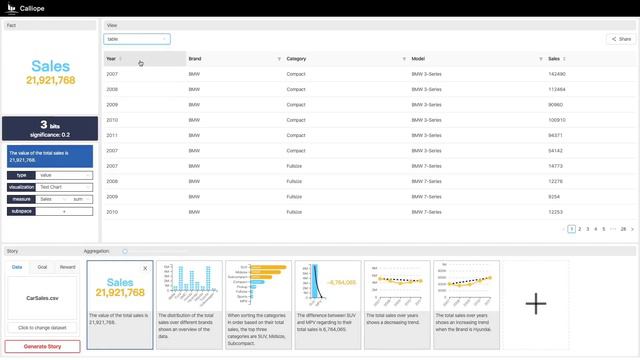Click the Sales value 142490 cell
The height and width of the screenshot is (360, 640).
(557, 74)
